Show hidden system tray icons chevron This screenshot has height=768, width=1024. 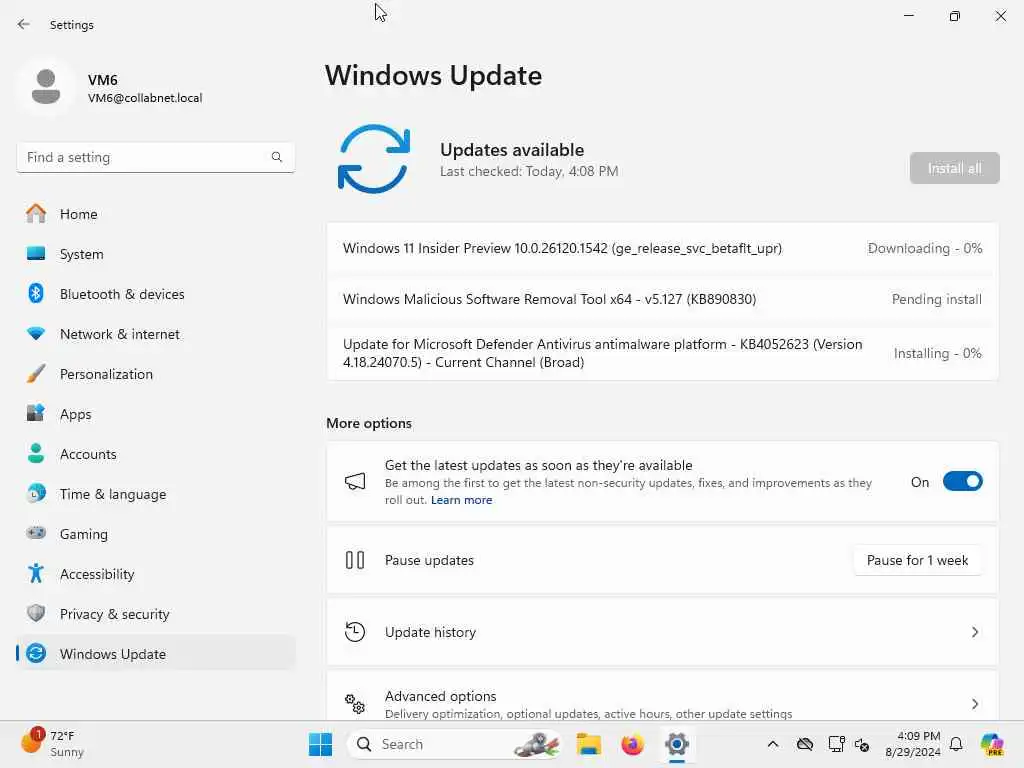[773, 744]
